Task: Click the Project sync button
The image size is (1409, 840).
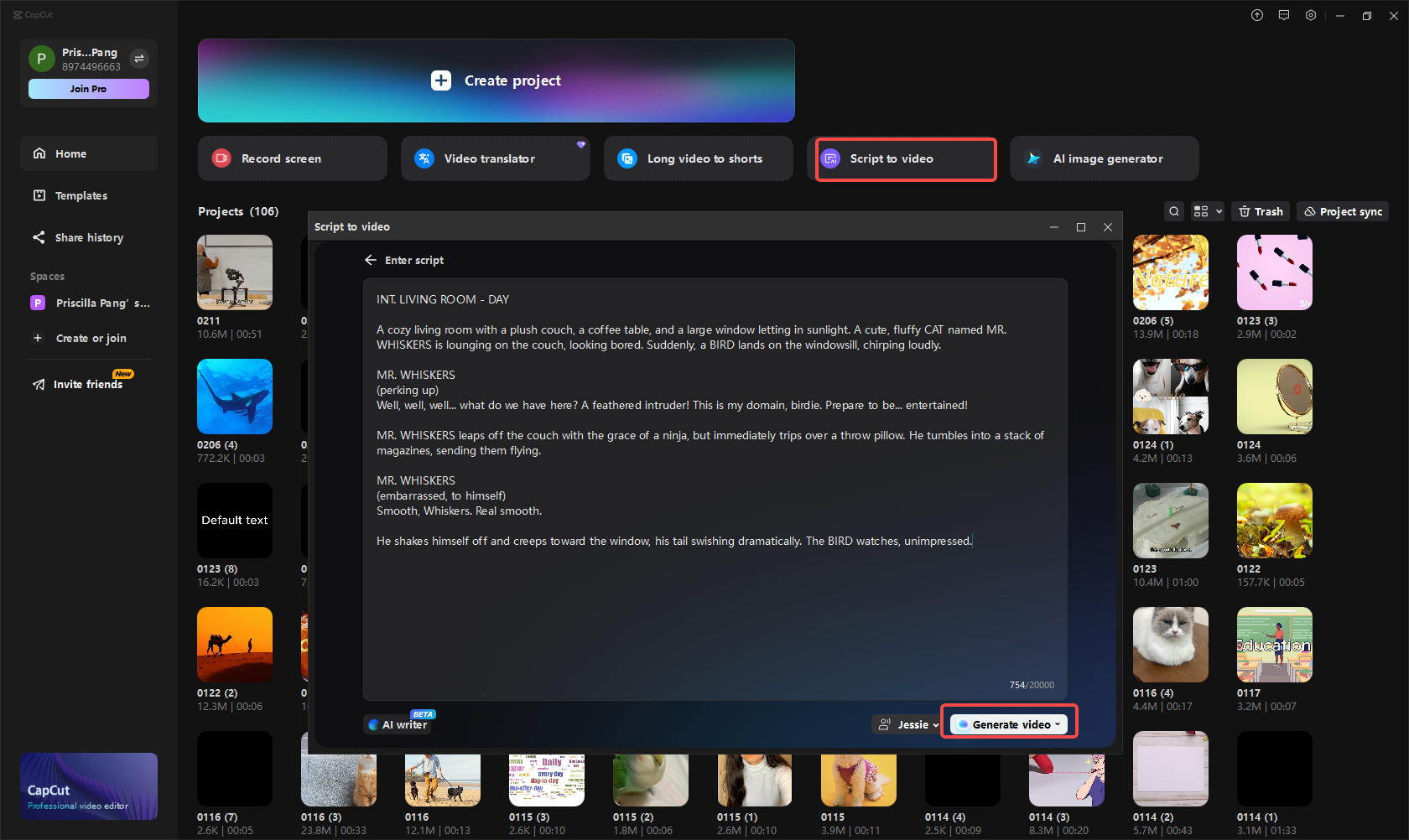Action: pyautogui.click(x=1343, y=211)
